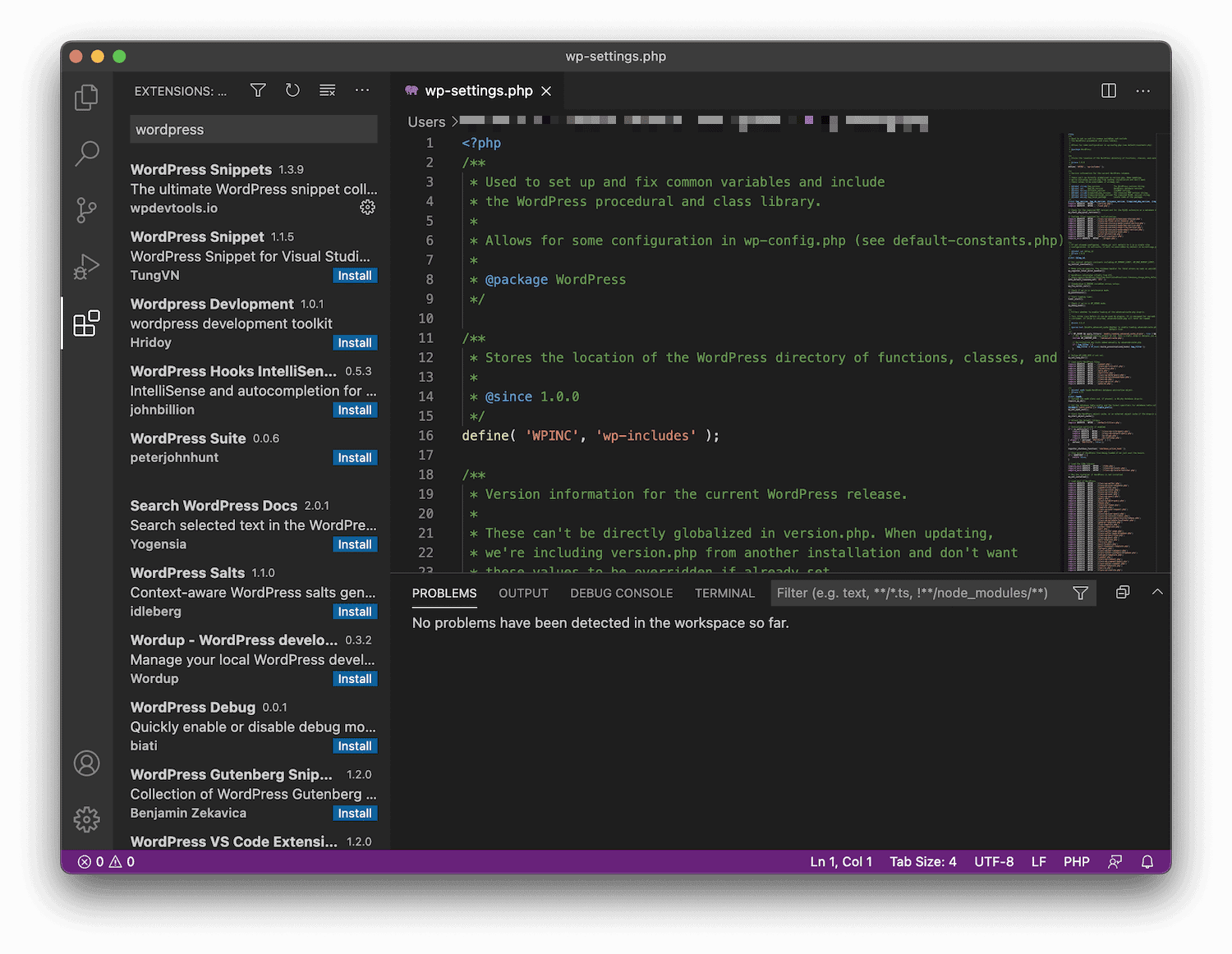
Task: Maximize the panel with the chevron control
Action: (1157, 591)
